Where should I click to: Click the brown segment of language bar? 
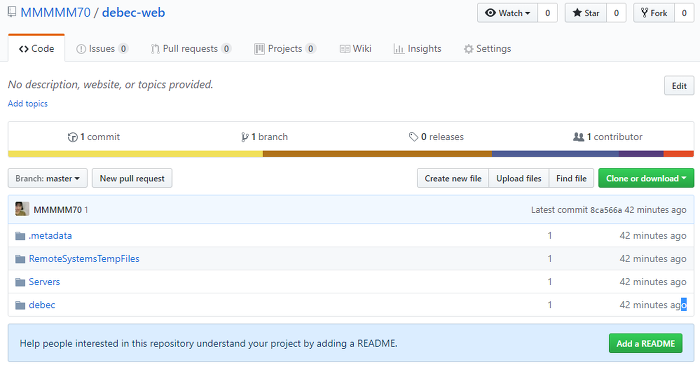pos(377,154)
